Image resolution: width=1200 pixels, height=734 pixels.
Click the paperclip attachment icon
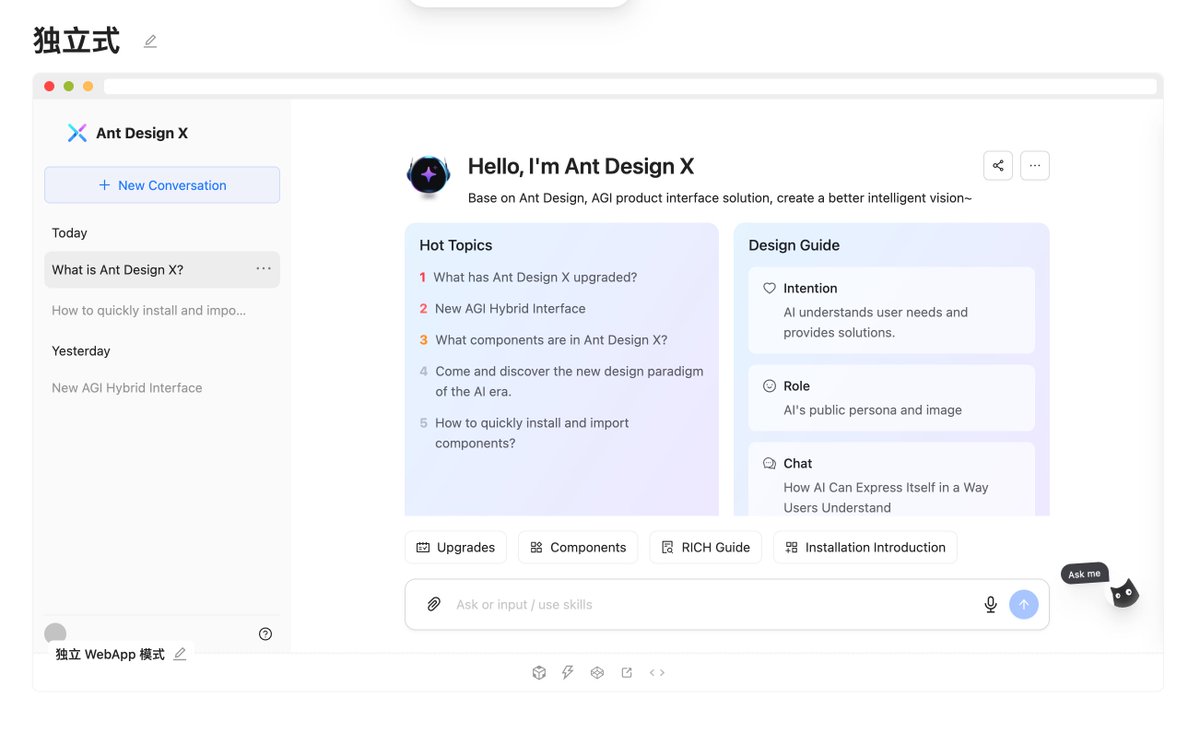coord(434,604)
